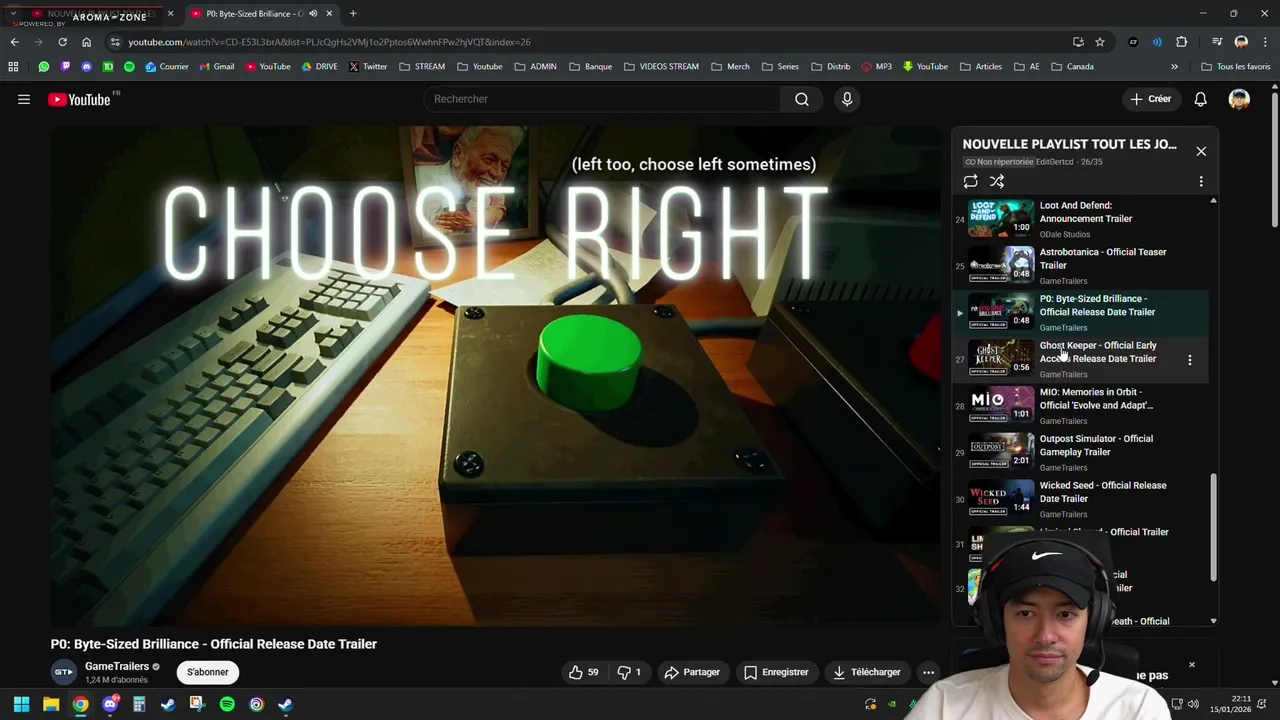1280x720 pixels.
Task: Open a new browser tab
Action: pos(353,14)
